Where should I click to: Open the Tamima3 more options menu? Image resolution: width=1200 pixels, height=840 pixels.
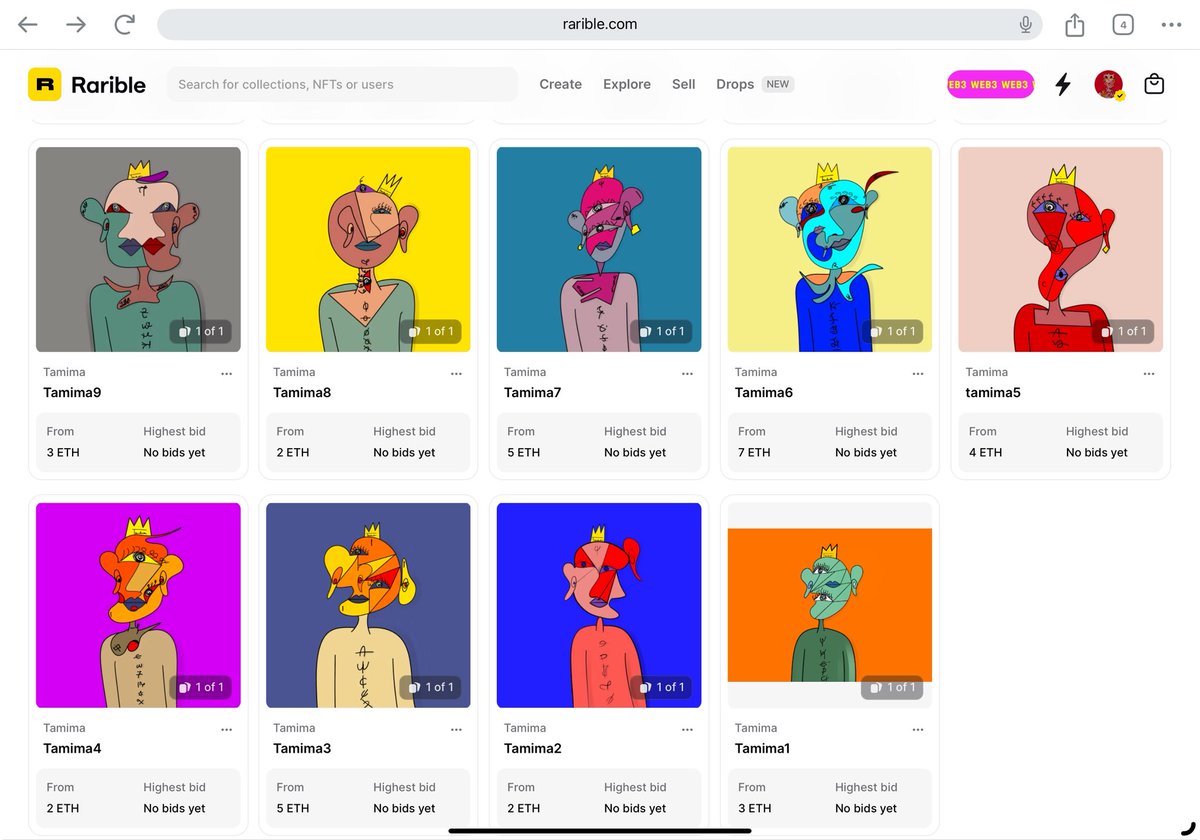pyautogui.click(x=456, y=729)
